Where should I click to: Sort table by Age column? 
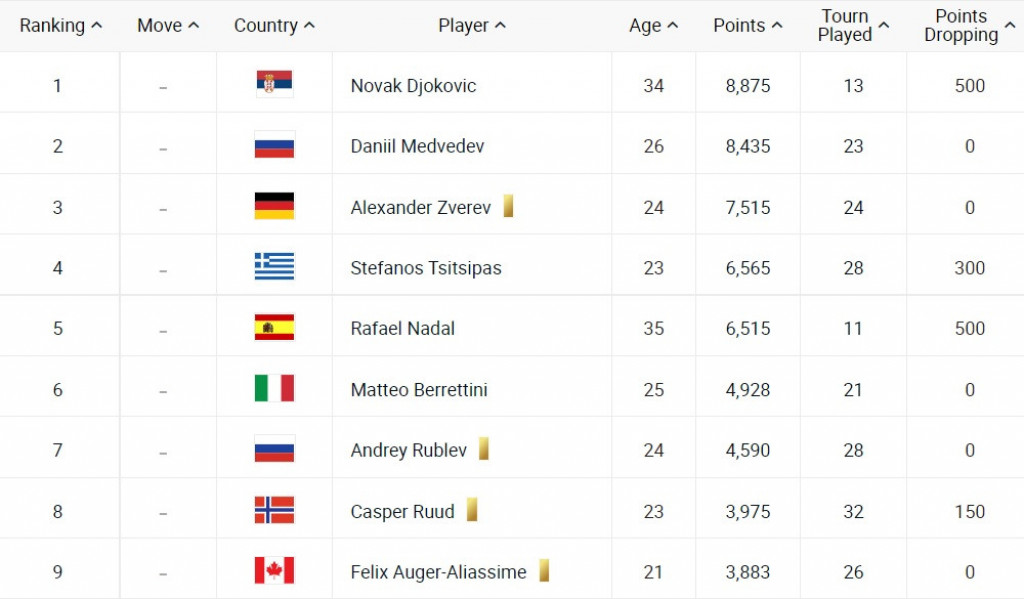pos(654,26)
